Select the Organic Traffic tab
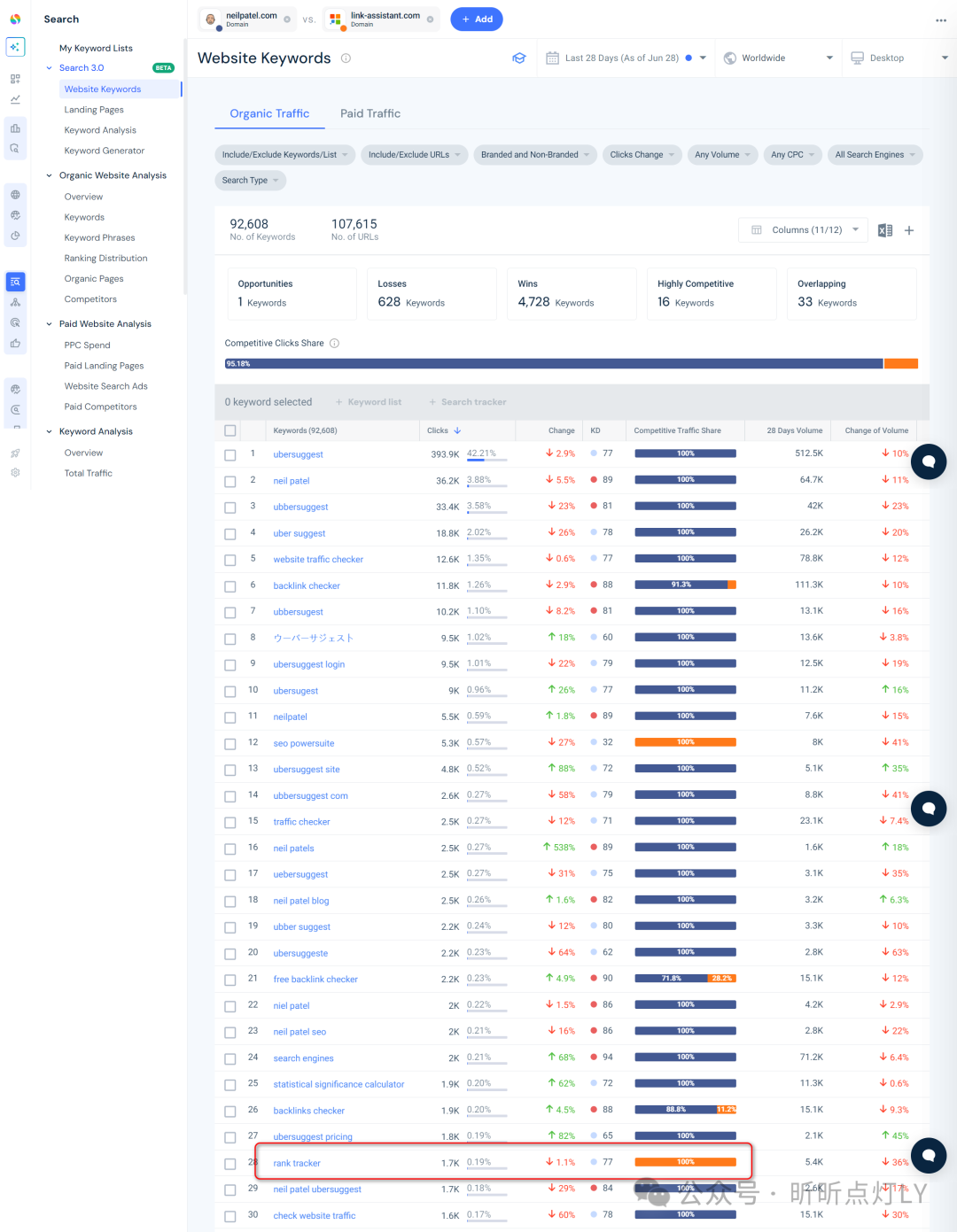Image resolution: width=957 pixels, height=1232 pixels. point(269,113)
